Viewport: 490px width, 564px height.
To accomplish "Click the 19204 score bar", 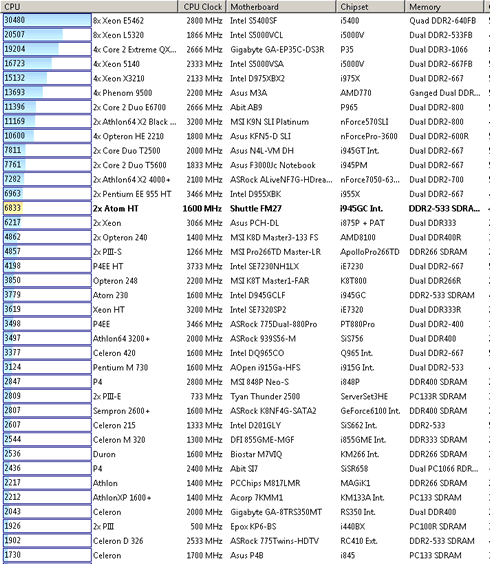I will (47, 49).
